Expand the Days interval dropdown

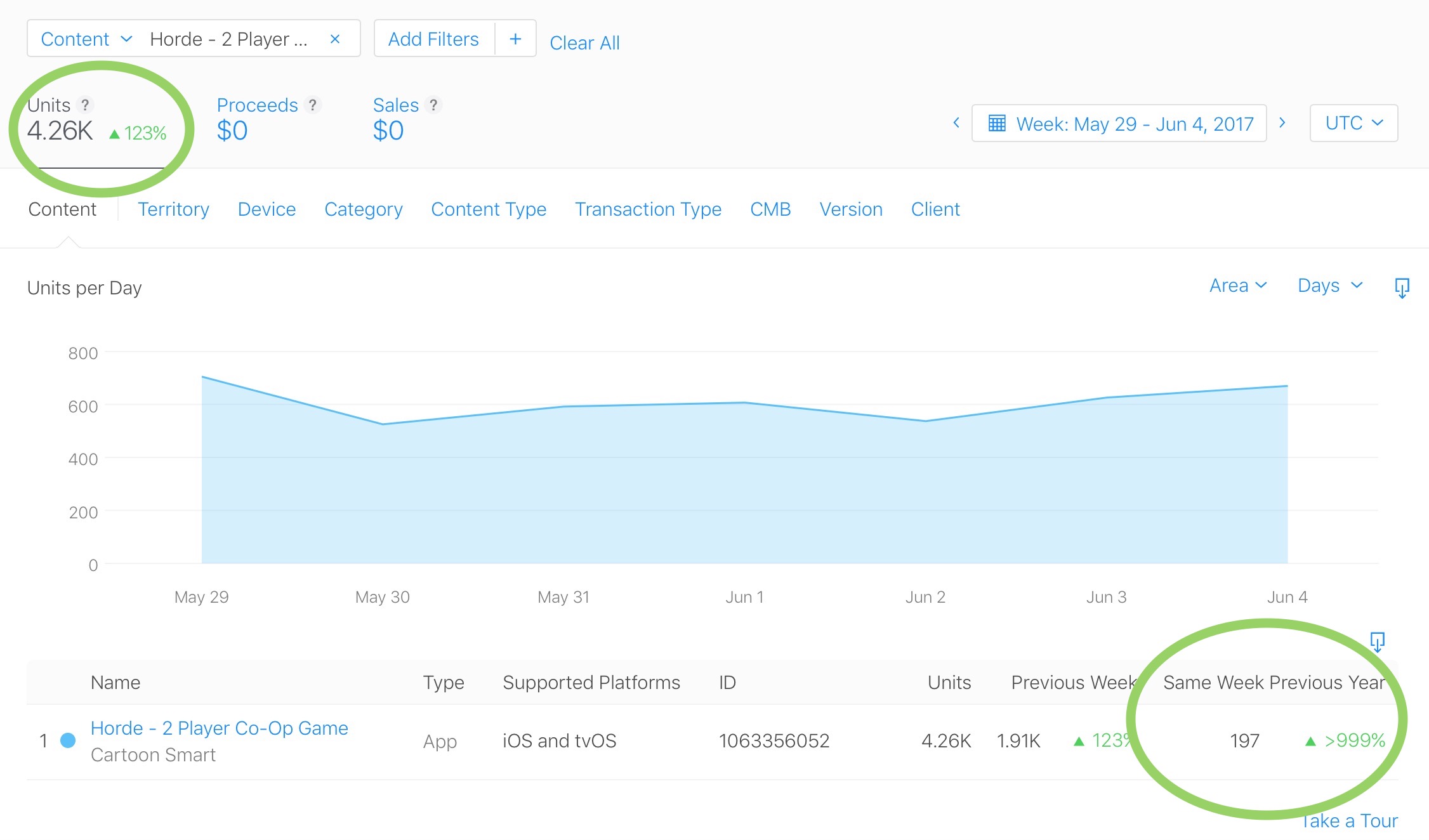coord(1330,285)
